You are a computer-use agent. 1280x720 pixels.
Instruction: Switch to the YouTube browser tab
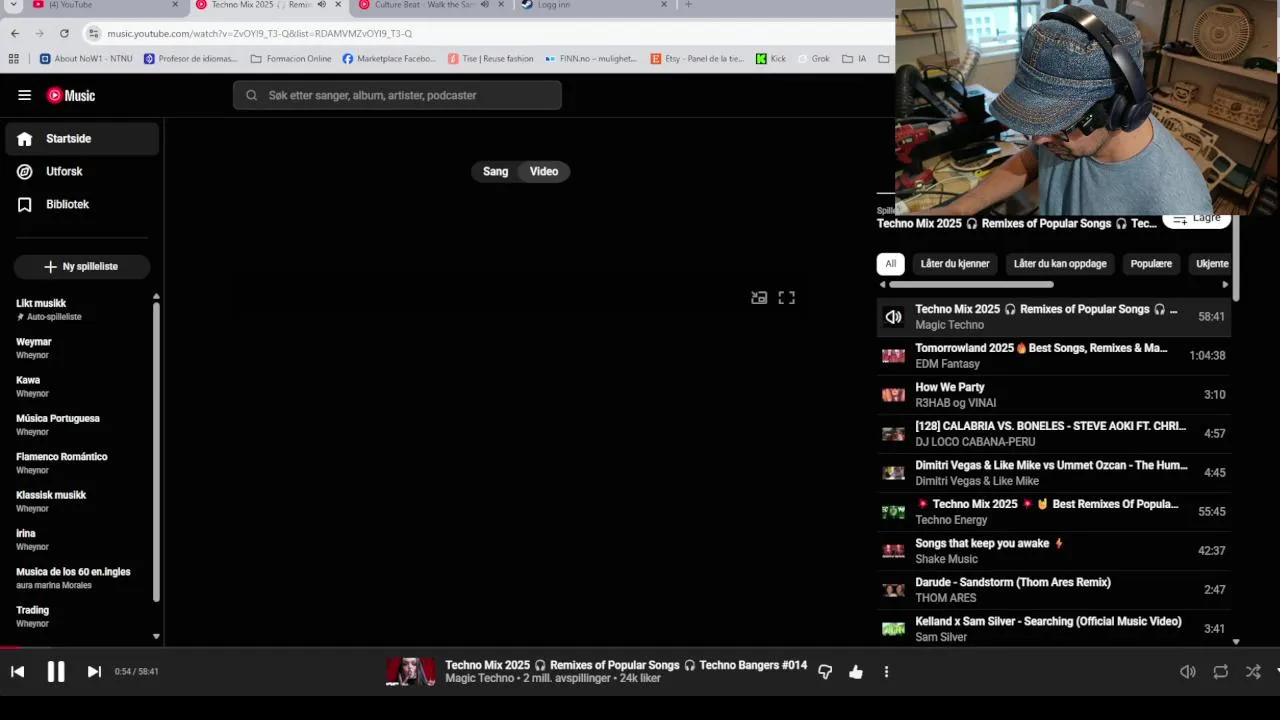pyautogui.click(x=105, y=5)
